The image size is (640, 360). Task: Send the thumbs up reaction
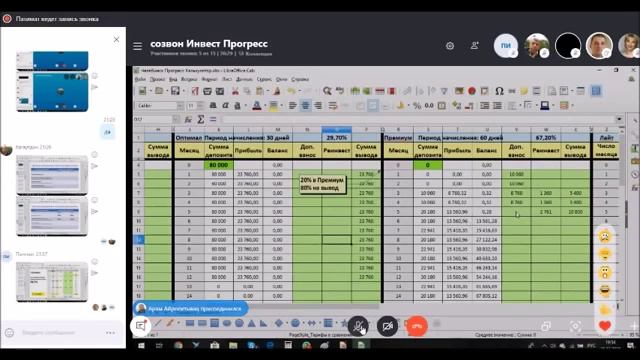[x=605, y=309]
